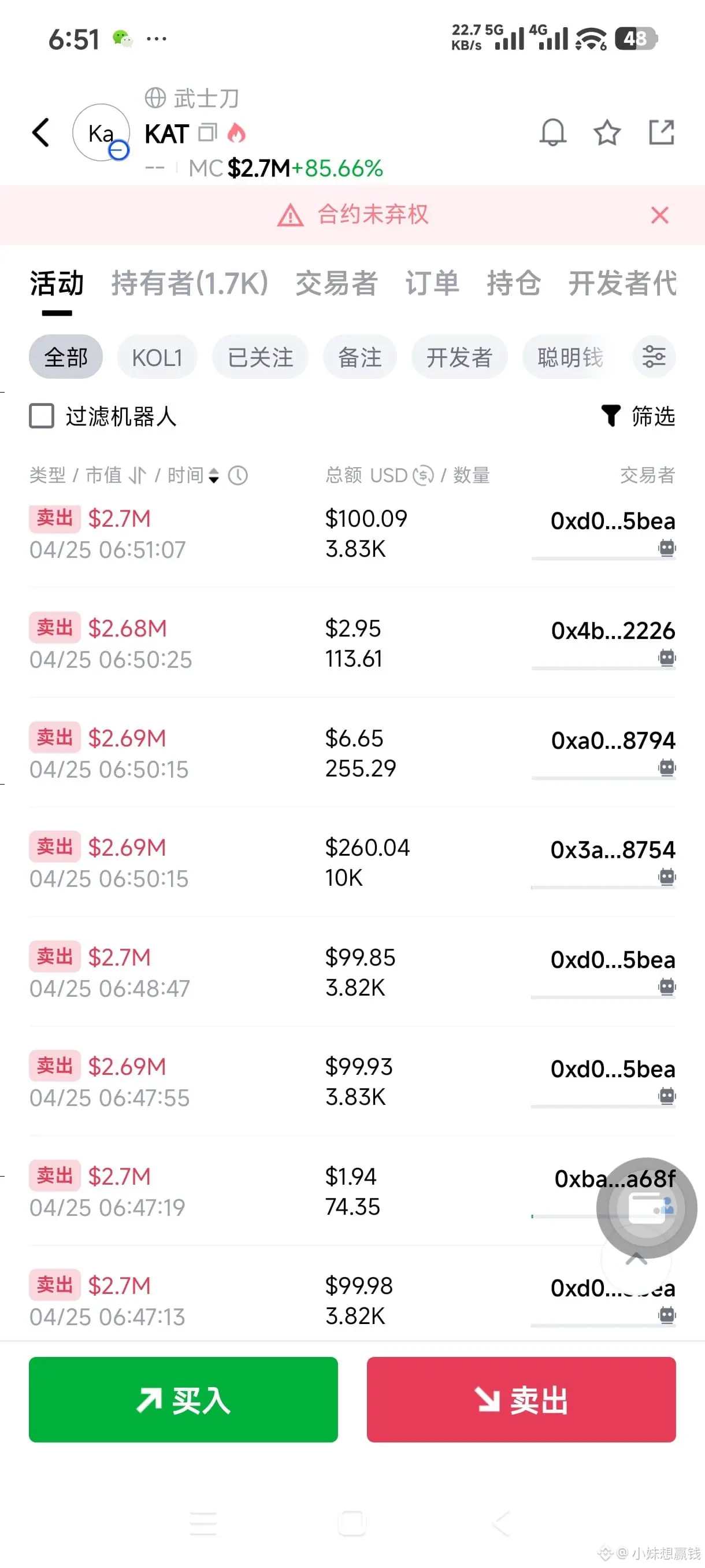Dismiss the 合约未弃权 warning banner
The width and height of the screenshot is (705, 1568).
(x=659, y=215)
